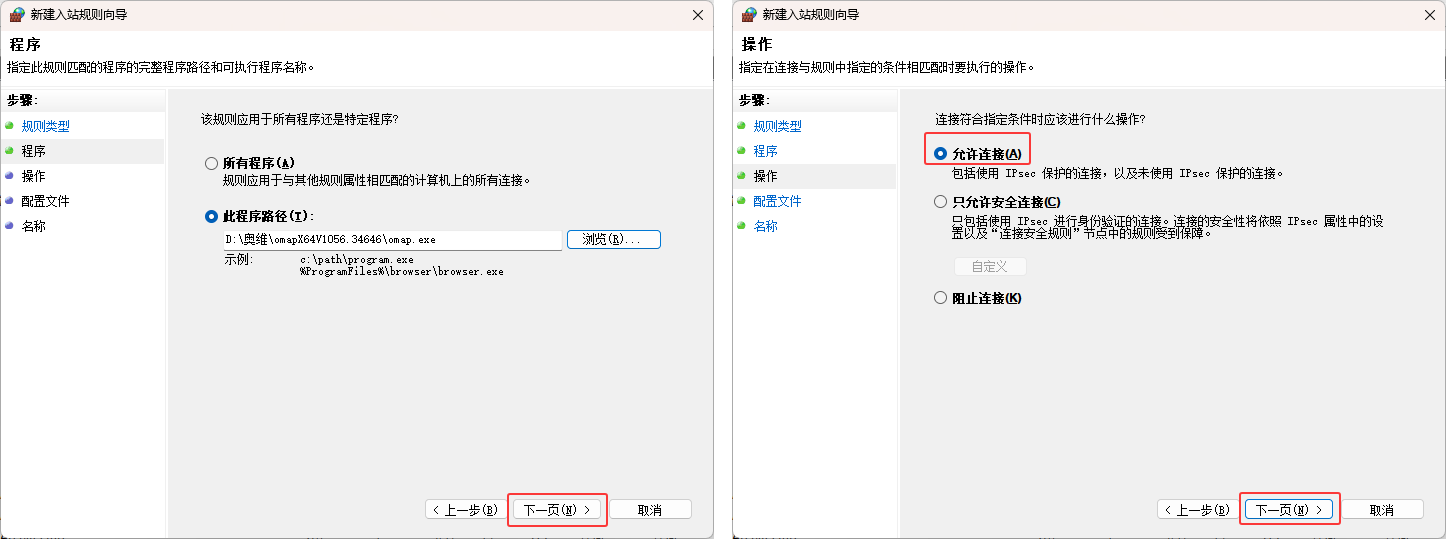Click firewall icon in 程序 window title
Viewport: 1446px width, 541px height.
coord(17,14)
